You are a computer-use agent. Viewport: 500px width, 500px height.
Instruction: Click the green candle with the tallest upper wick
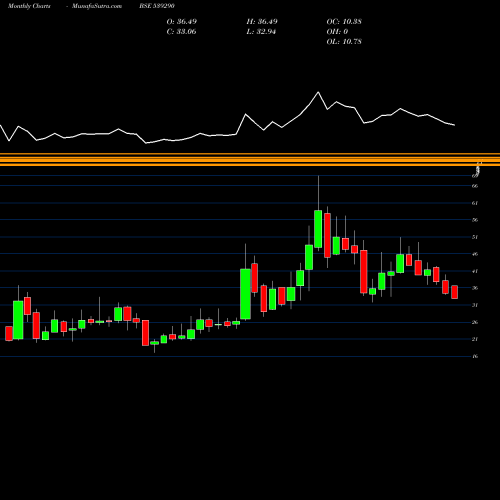click(318, 229)
